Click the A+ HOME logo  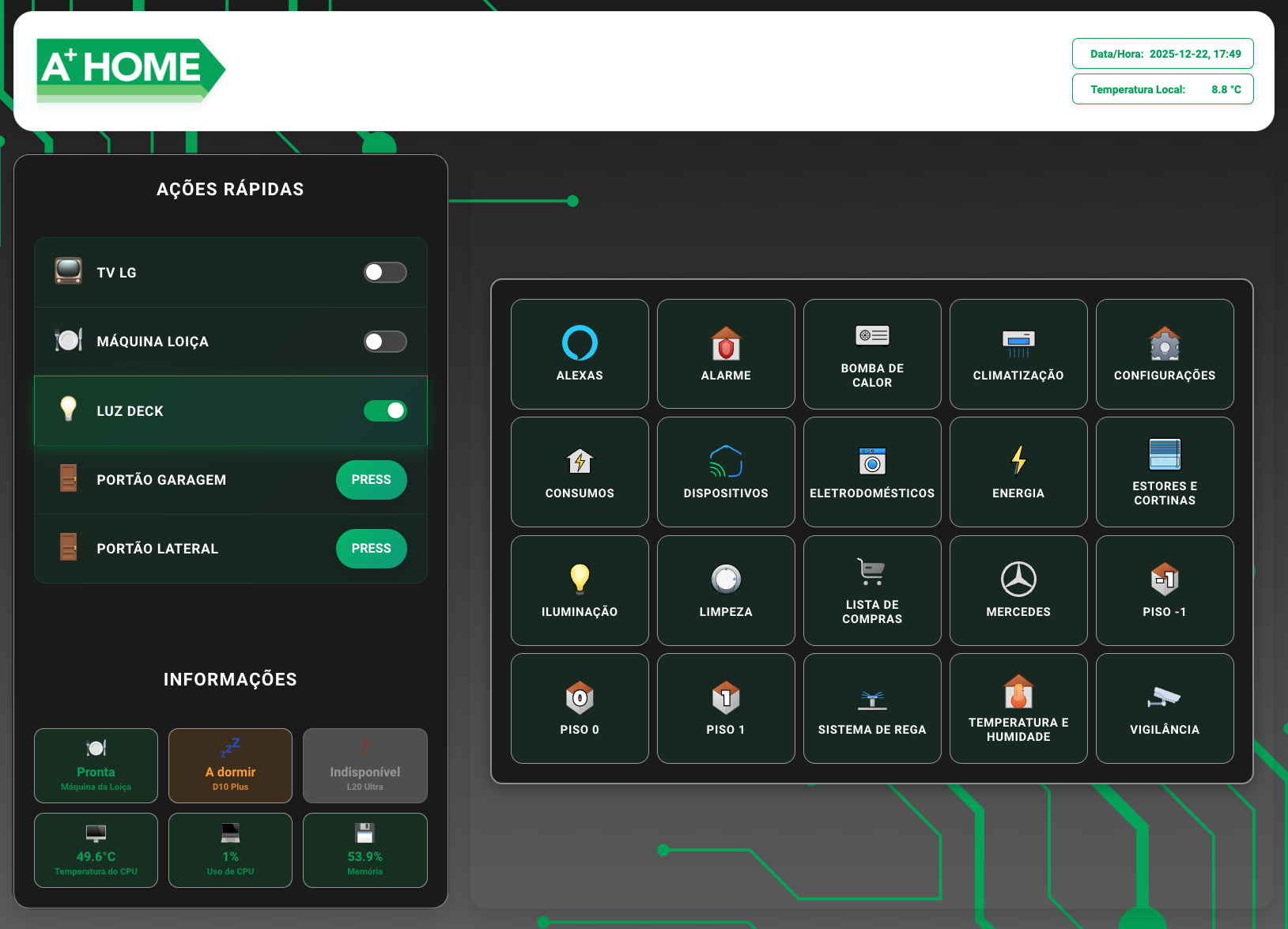pos(130,70)
